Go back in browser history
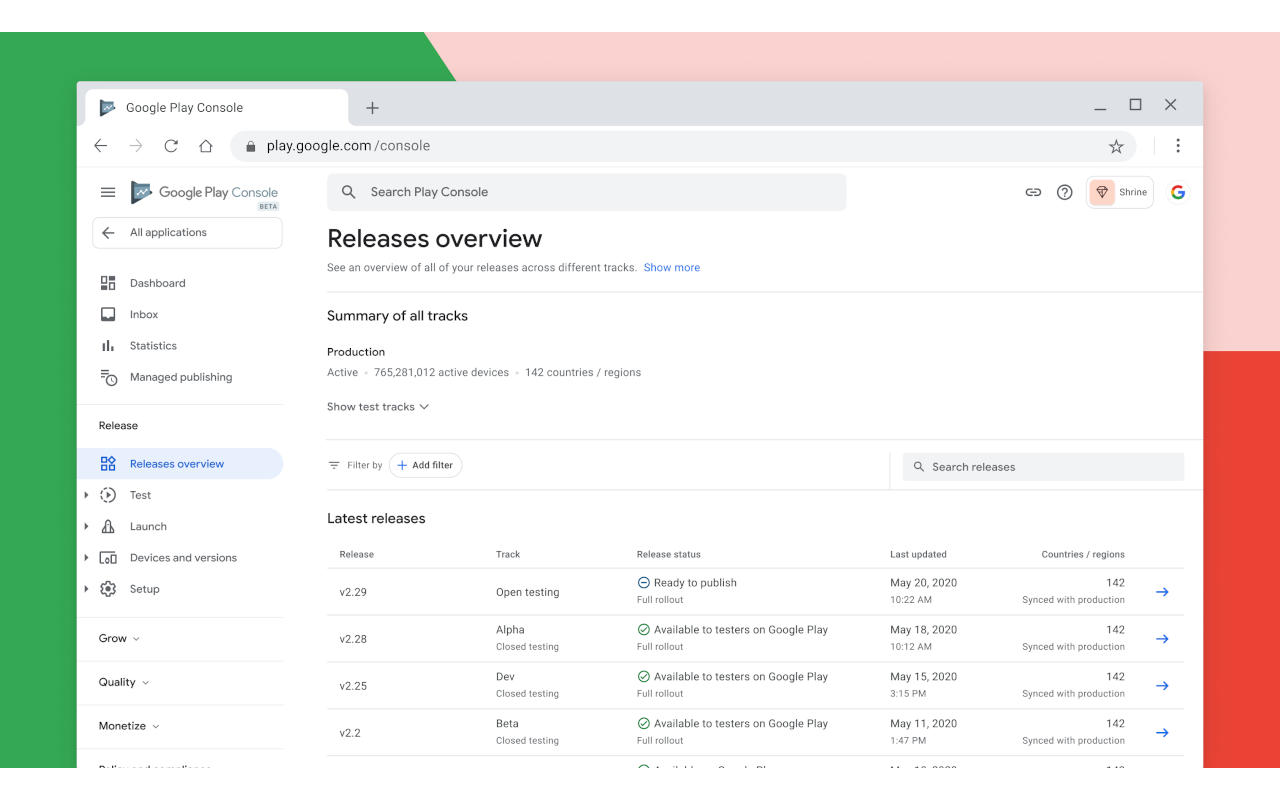This screenshot has height=800, width=1280. click(101, 146)
